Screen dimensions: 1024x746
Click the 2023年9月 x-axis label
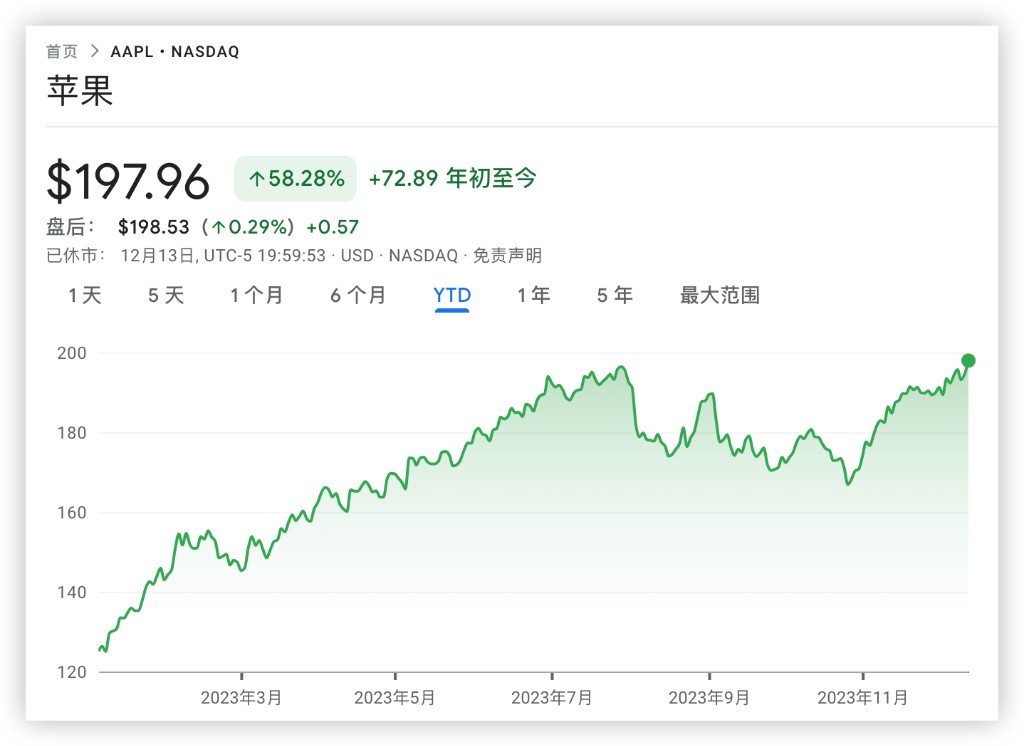pos(709,698)
